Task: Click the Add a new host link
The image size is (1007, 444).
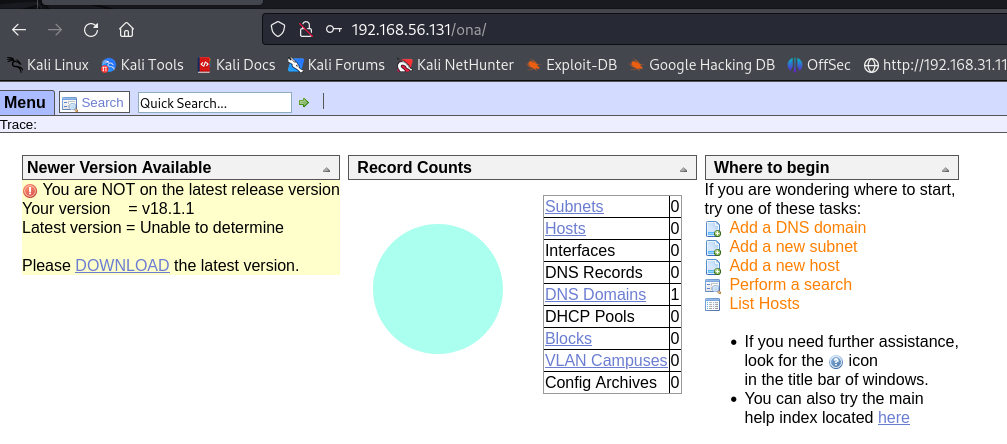Action: point(784,265)
